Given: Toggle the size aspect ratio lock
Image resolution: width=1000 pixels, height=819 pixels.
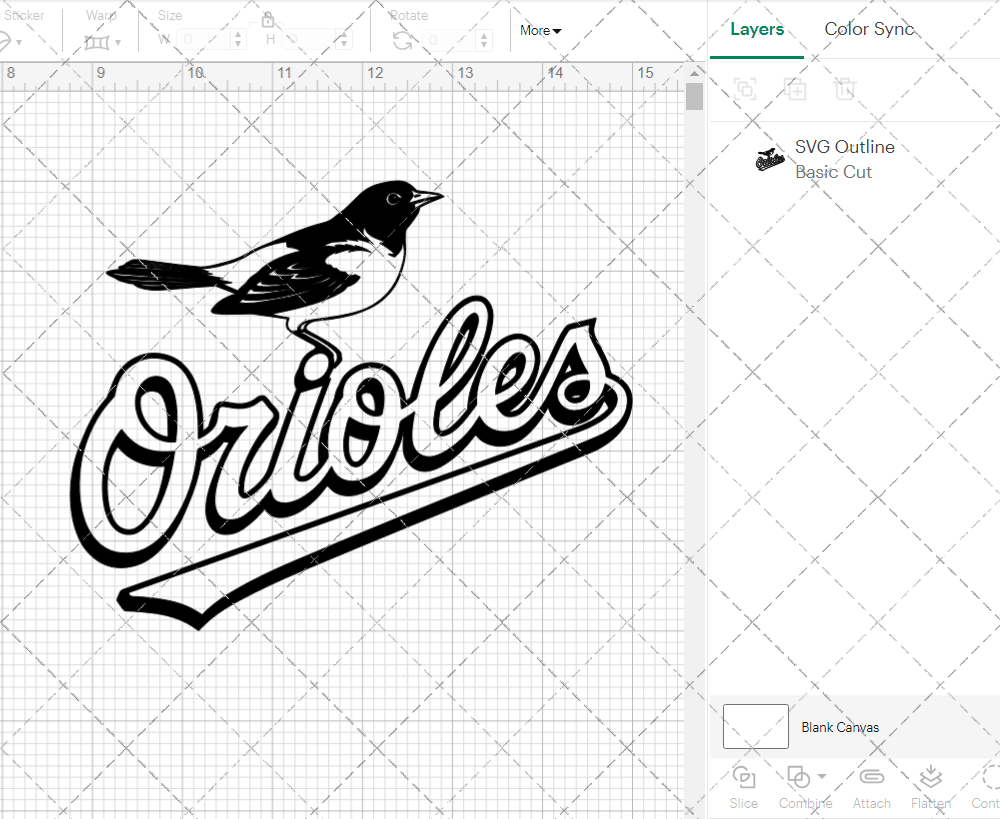Looking at the screenshot, I should [268, 20].
